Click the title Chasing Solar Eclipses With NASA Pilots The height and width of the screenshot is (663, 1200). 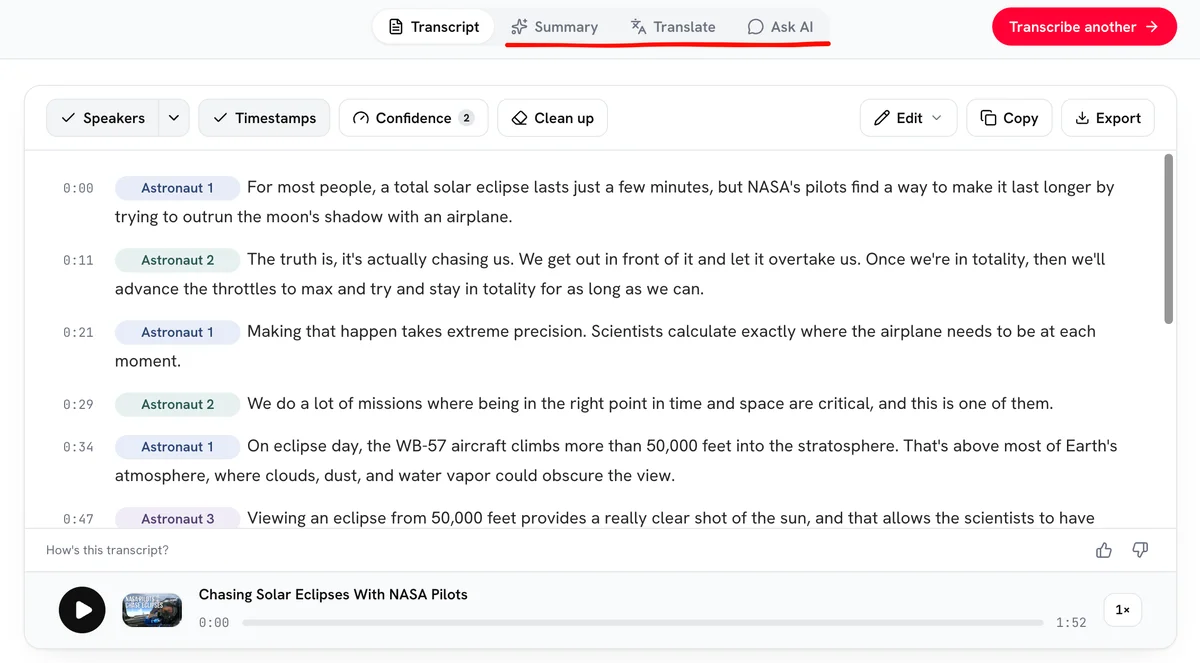point(333,594)
